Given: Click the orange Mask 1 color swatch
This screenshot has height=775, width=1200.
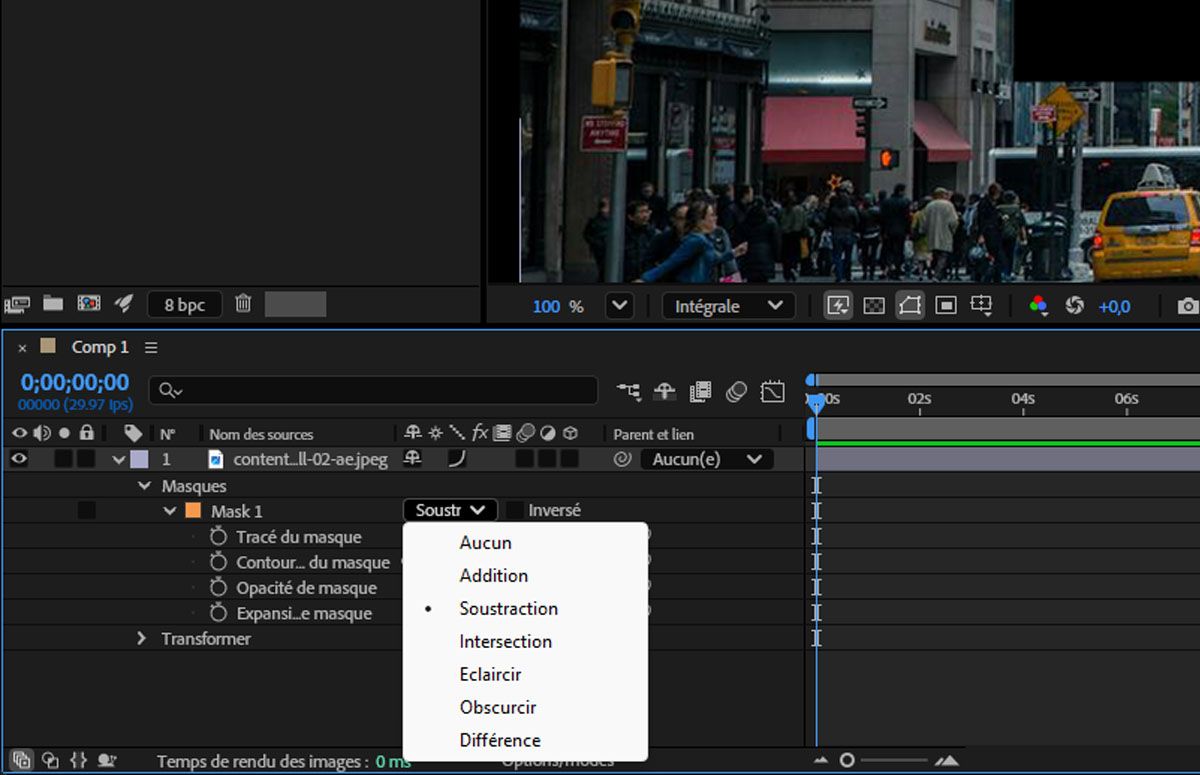Looking at the screenshot, I should coord(193,511).
